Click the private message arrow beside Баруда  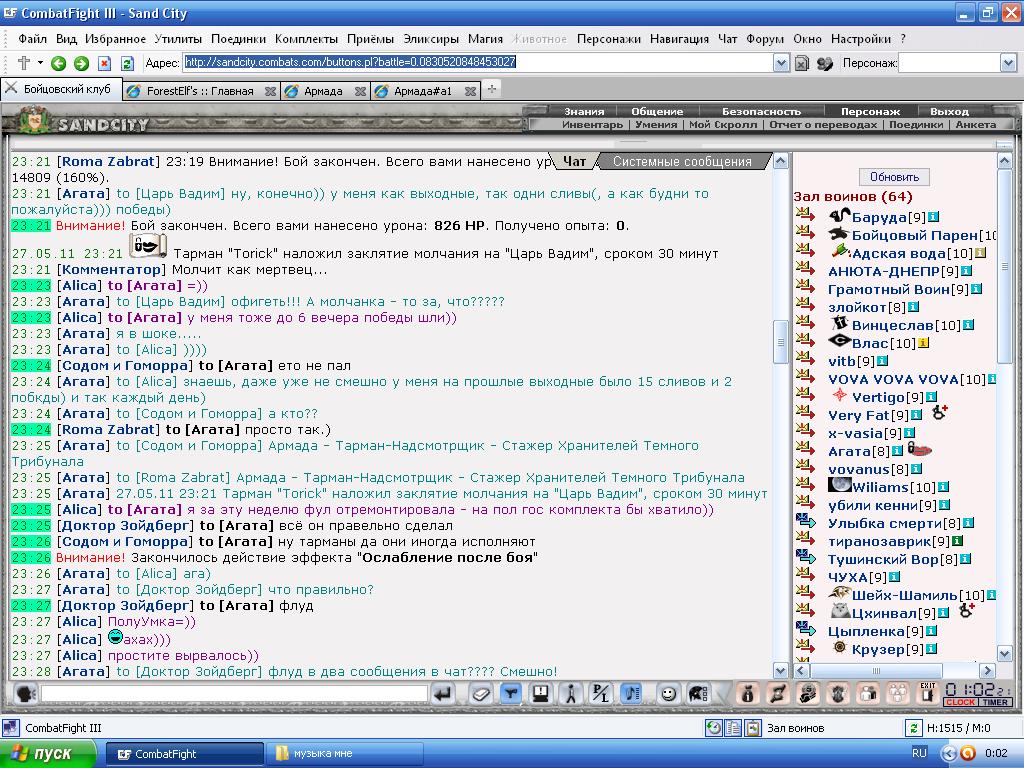[805, 214]
